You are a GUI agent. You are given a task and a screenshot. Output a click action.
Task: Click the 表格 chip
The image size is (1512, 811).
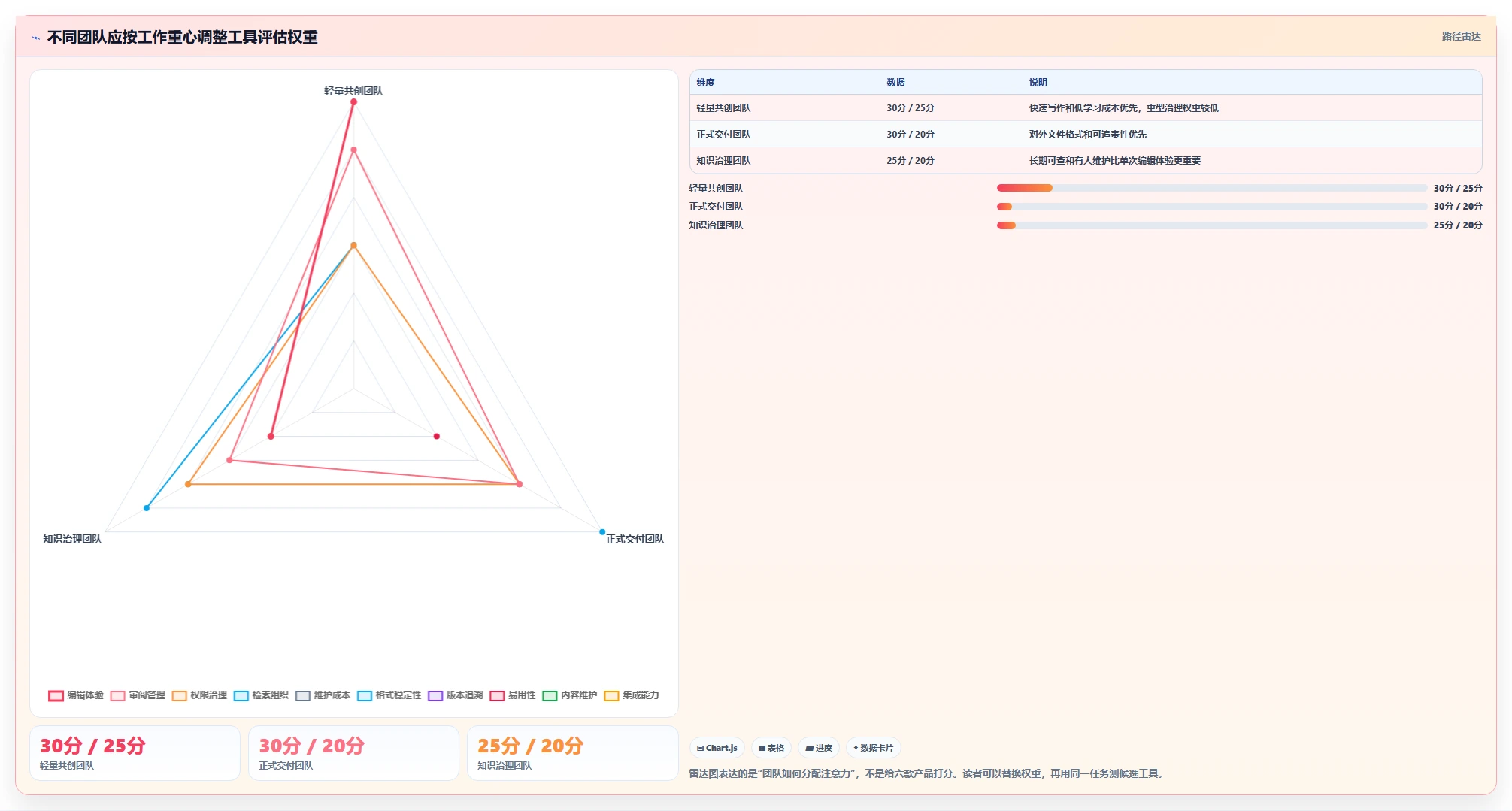(x=771, y=748)
